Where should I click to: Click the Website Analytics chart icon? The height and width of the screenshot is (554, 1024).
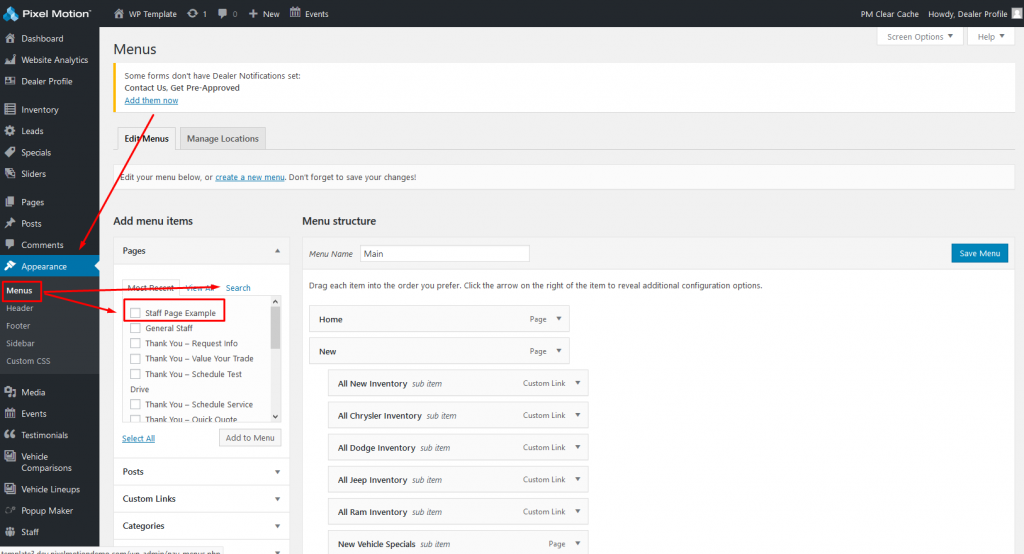[10, 59]
